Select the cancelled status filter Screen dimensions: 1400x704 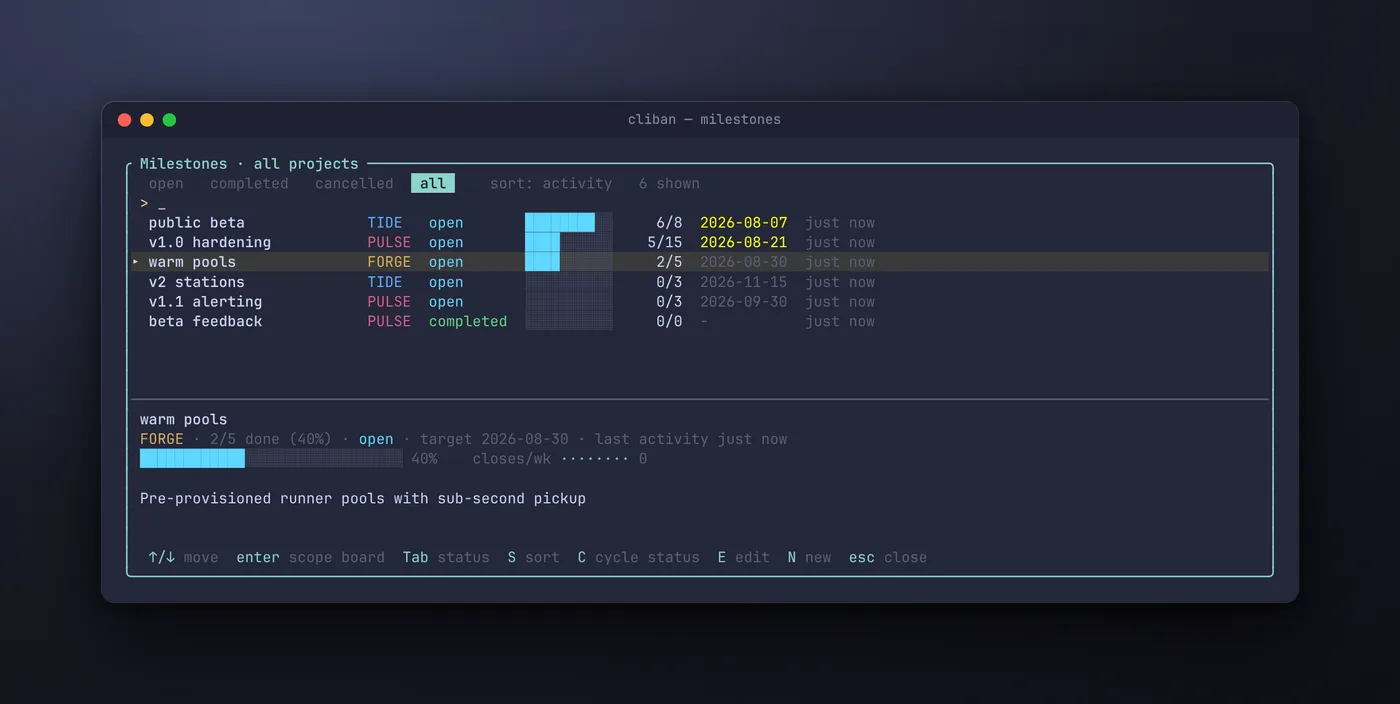click(x=354, y=184)
